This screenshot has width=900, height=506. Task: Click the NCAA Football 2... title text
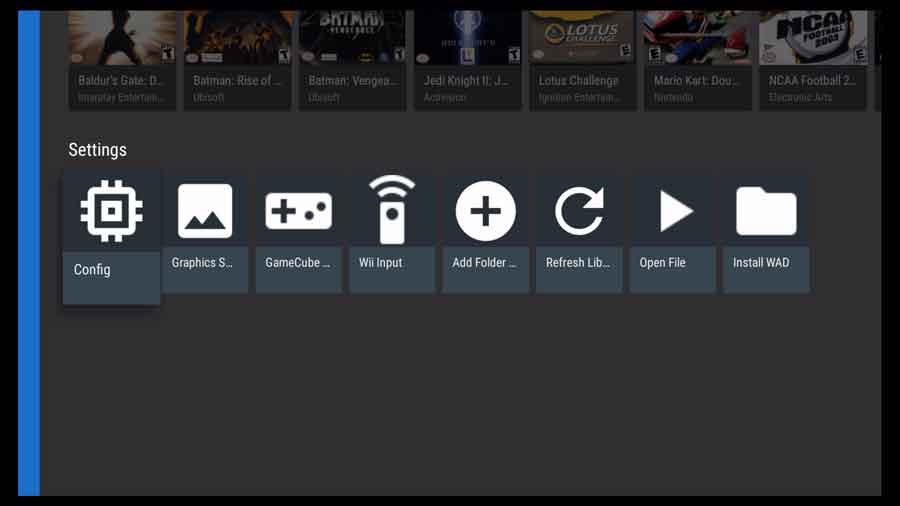point(812,81)
